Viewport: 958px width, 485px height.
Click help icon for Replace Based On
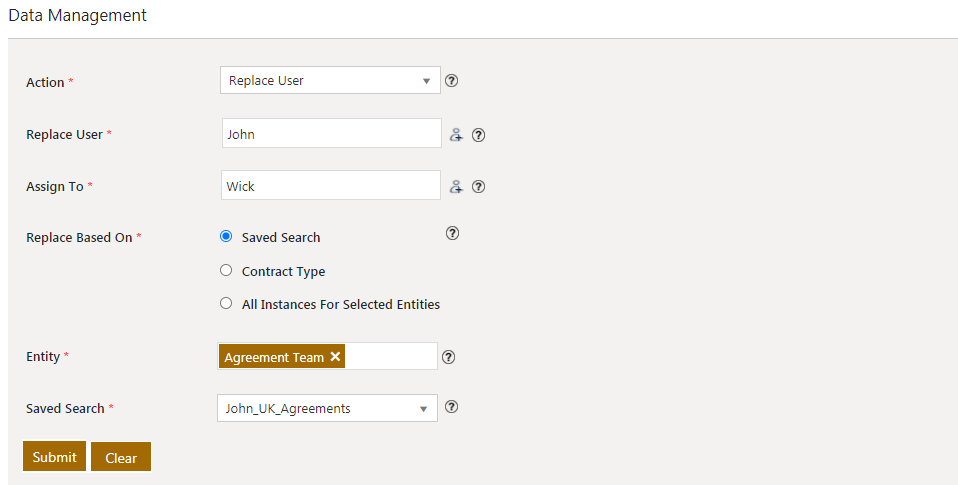tap(452, 233)
